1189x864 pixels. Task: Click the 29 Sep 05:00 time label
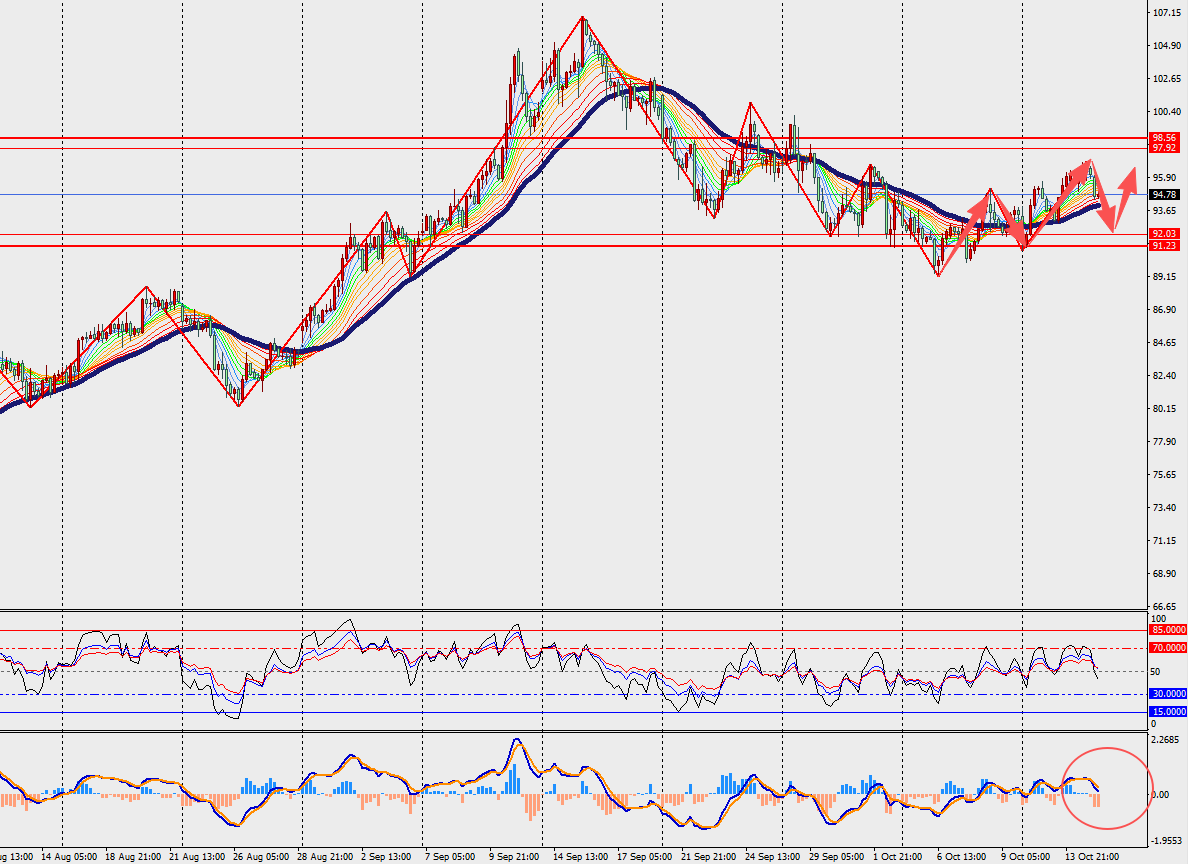(x=837, y=857)
